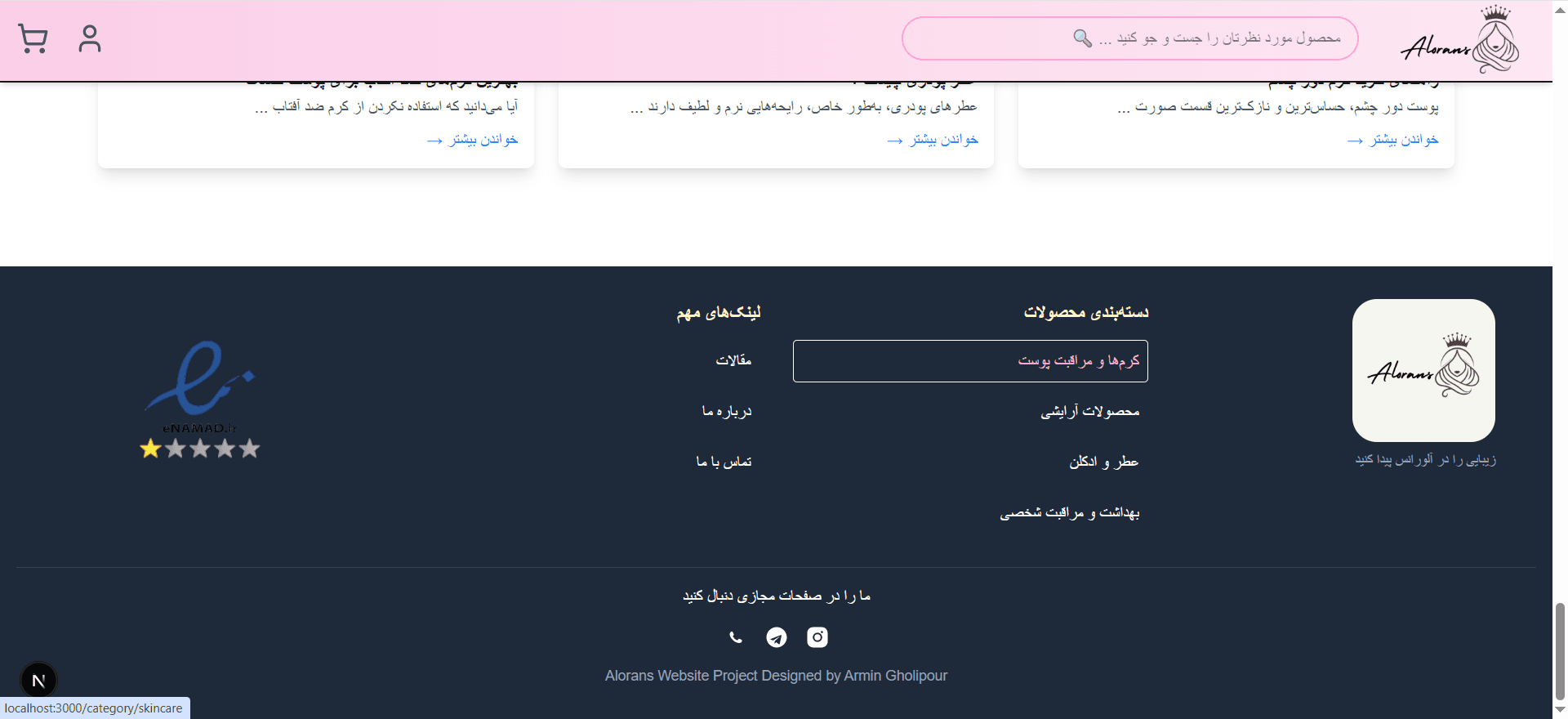Screen dimensions: 1568x719
Task: Click خواندن بیشتر on eye cream article
Action: coord(1392,141)
